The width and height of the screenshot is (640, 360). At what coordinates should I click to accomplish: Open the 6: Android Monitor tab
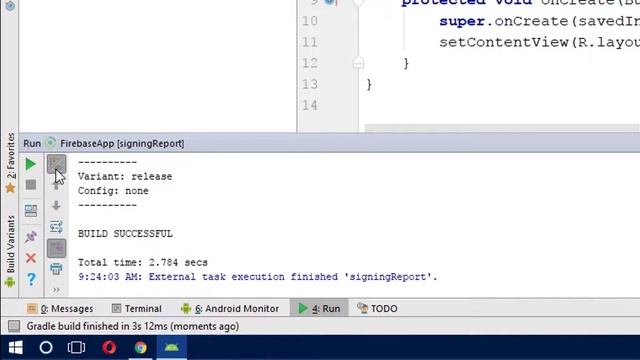pos(230,309)
